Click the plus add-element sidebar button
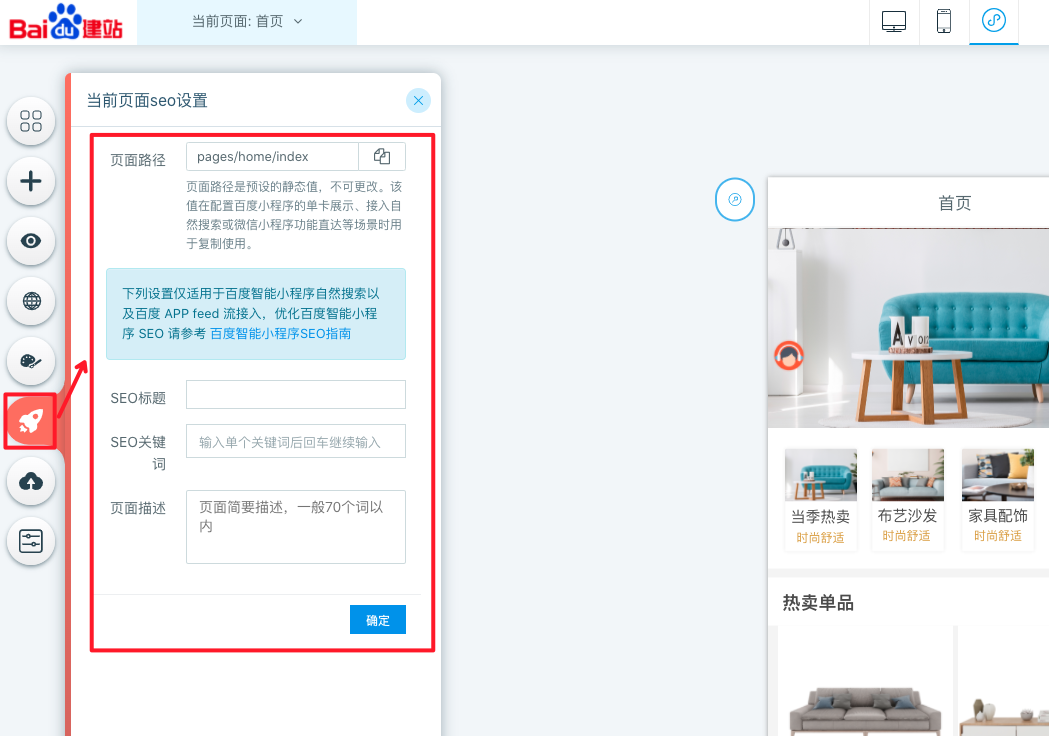The image size is (1049, 736). coord(31,181)
